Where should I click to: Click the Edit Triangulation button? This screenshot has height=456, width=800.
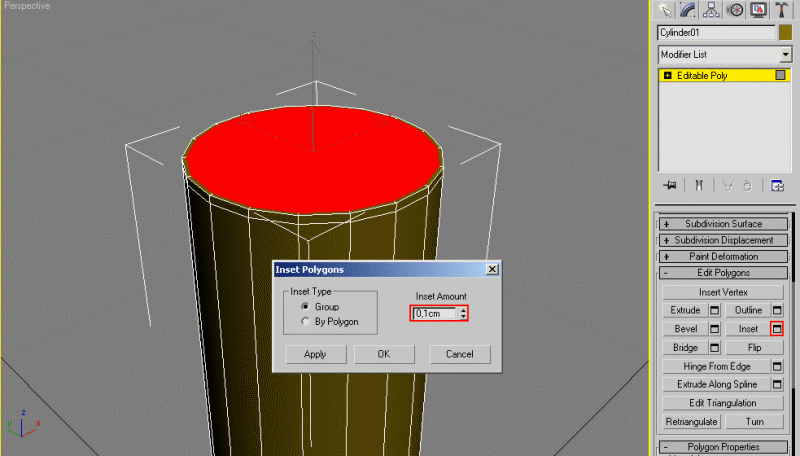[x=723, y=403]
